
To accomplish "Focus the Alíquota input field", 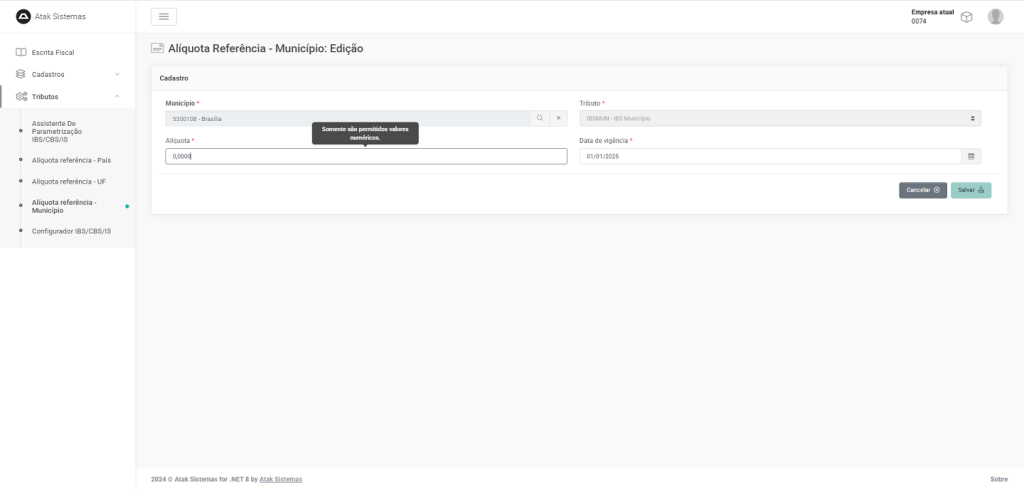I will click(x=366, y=157).
